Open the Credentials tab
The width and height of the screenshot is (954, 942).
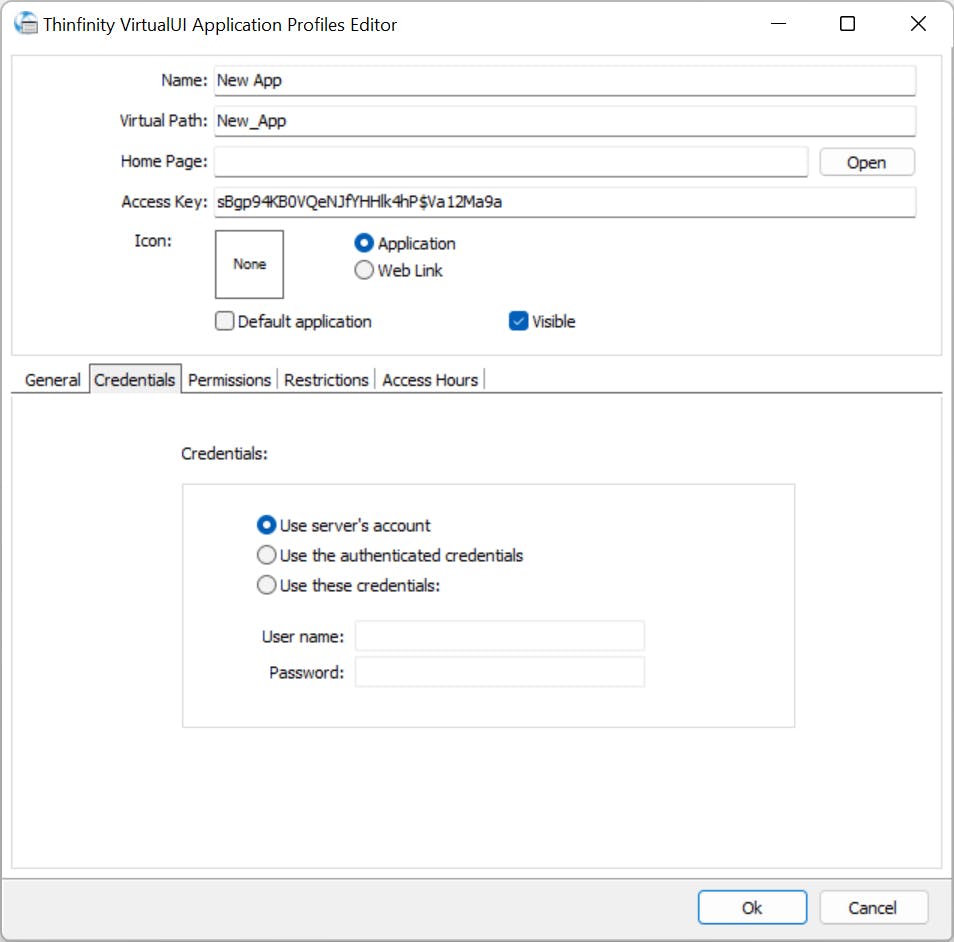point(135,380)
